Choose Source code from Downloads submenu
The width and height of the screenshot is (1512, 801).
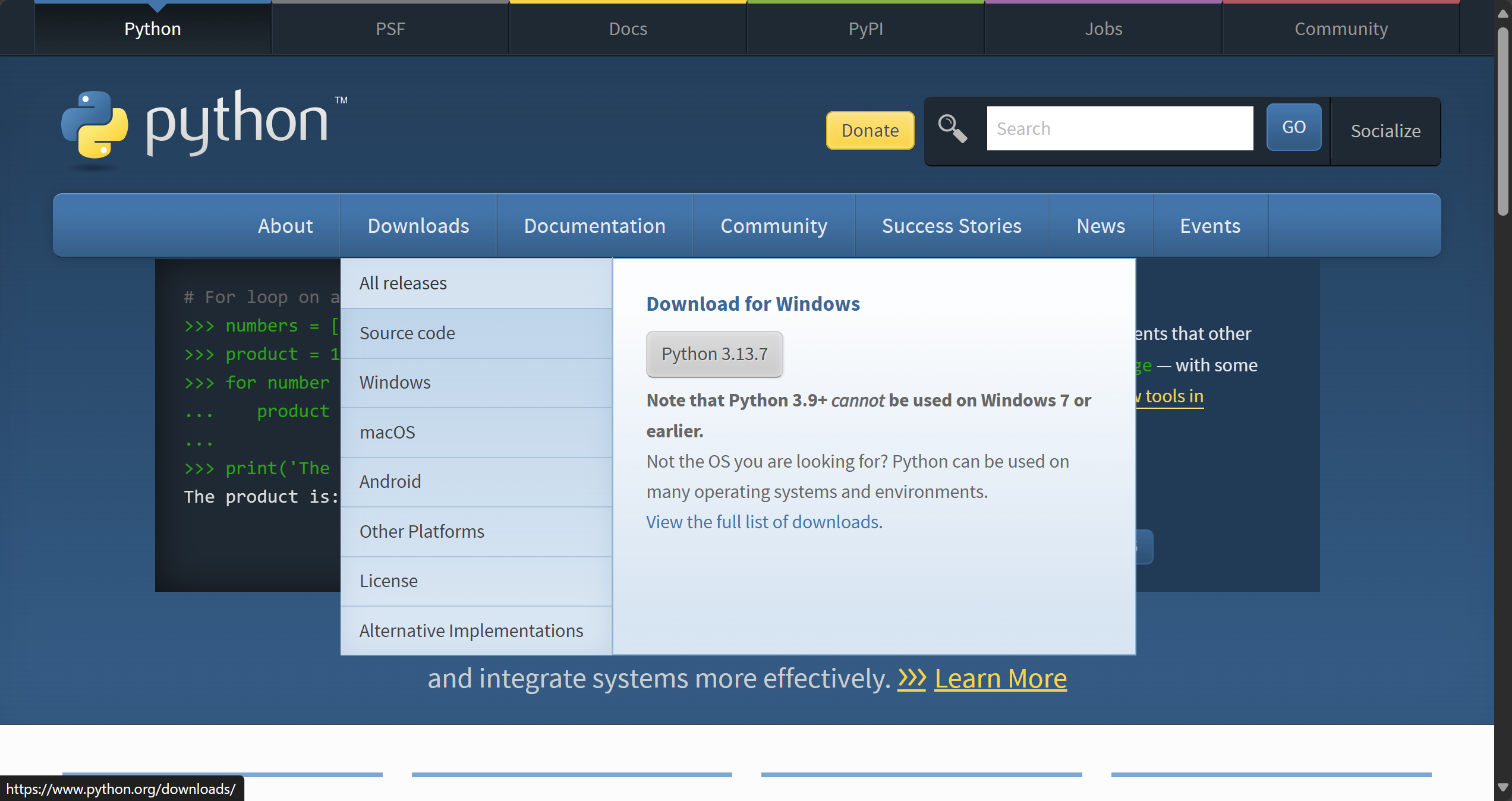[x=407, y=333]
